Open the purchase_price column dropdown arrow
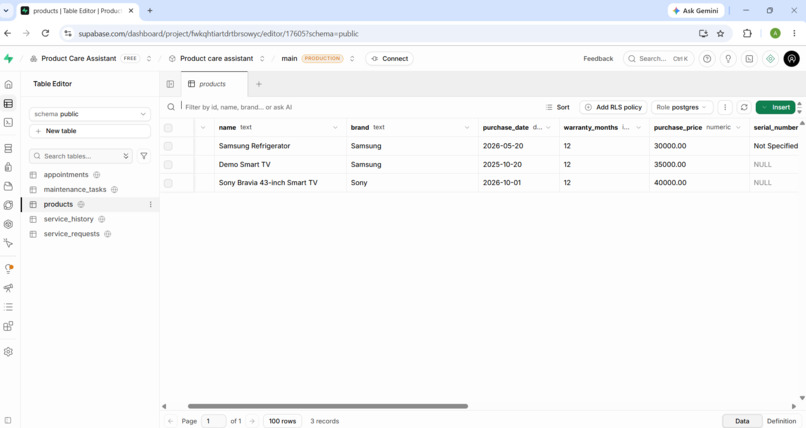This screenshot has height=428, width=806. click(738, 127)
